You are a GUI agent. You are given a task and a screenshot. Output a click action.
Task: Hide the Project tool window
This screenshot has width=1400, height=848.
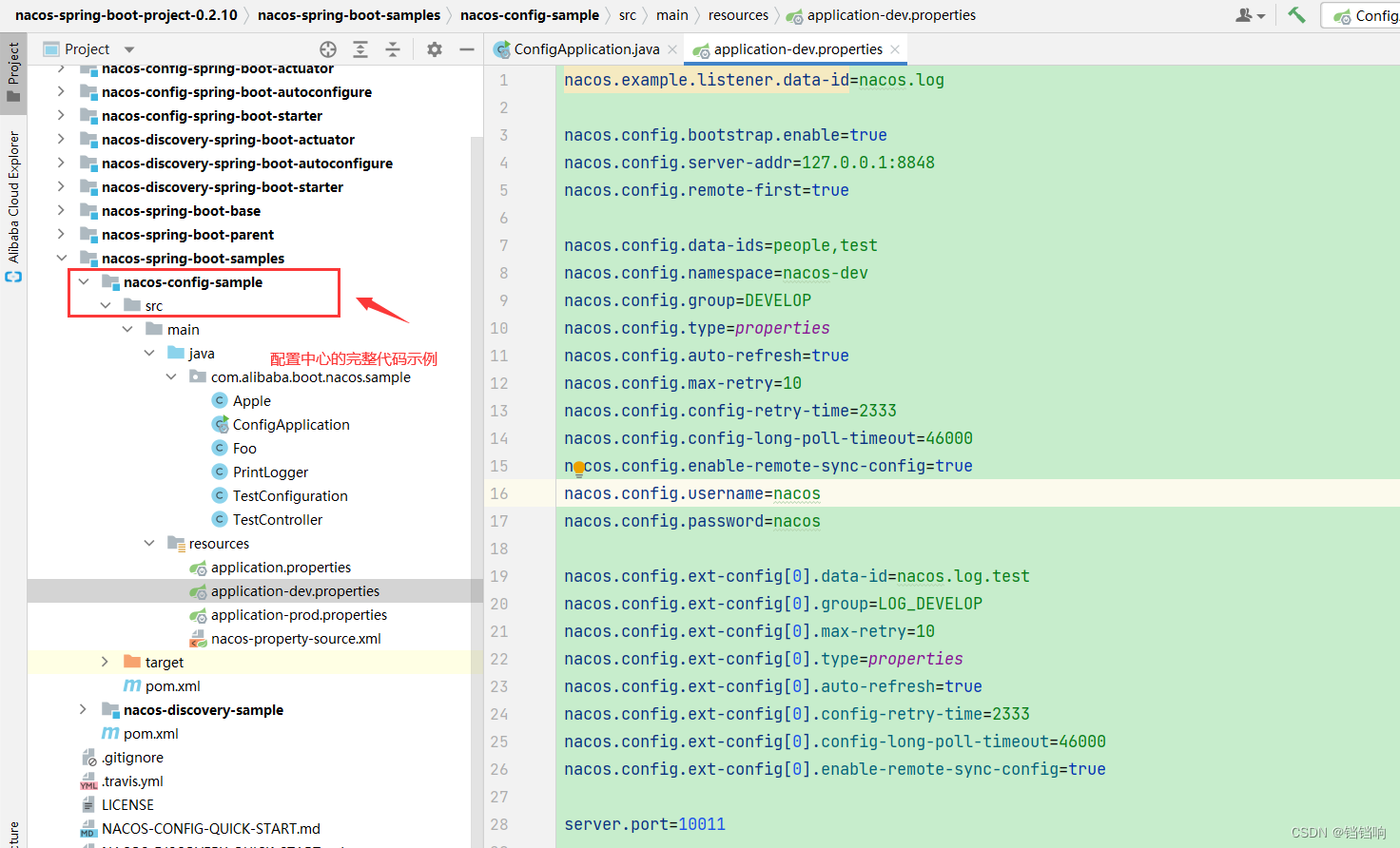point(467,49)
